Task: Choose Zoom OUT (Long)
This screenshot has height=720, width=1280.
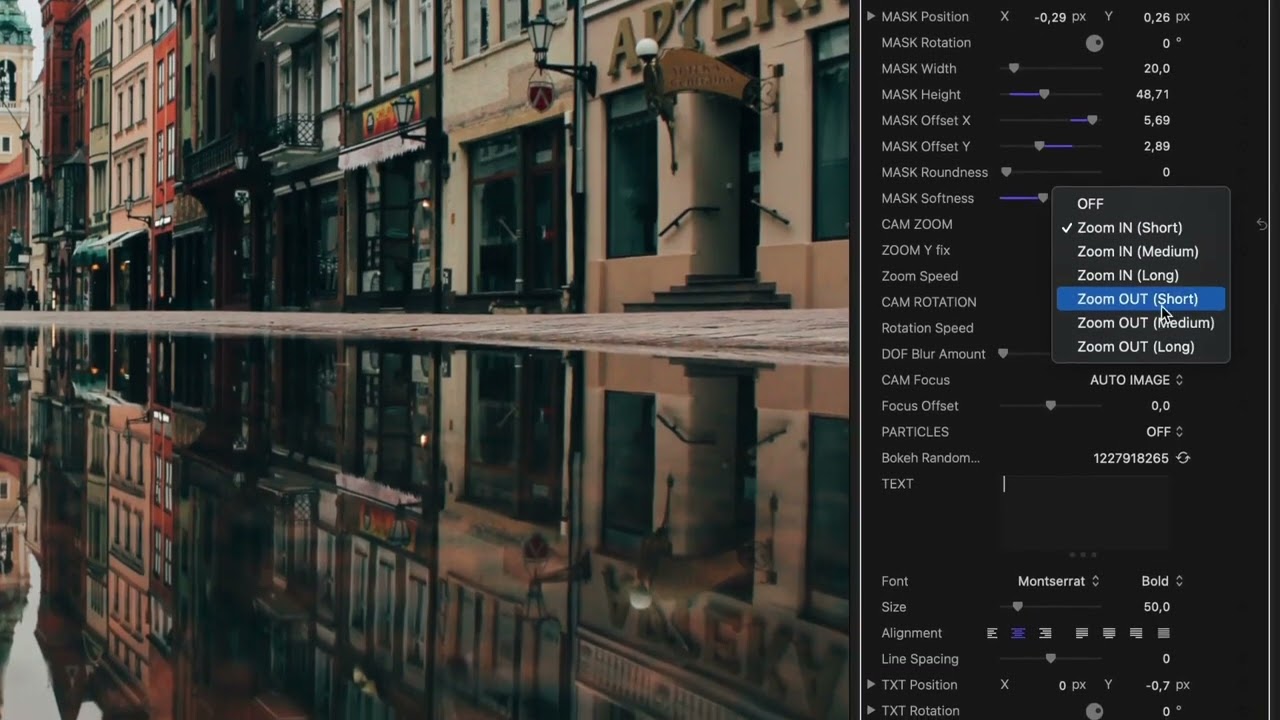Action: pos(1141,347)
